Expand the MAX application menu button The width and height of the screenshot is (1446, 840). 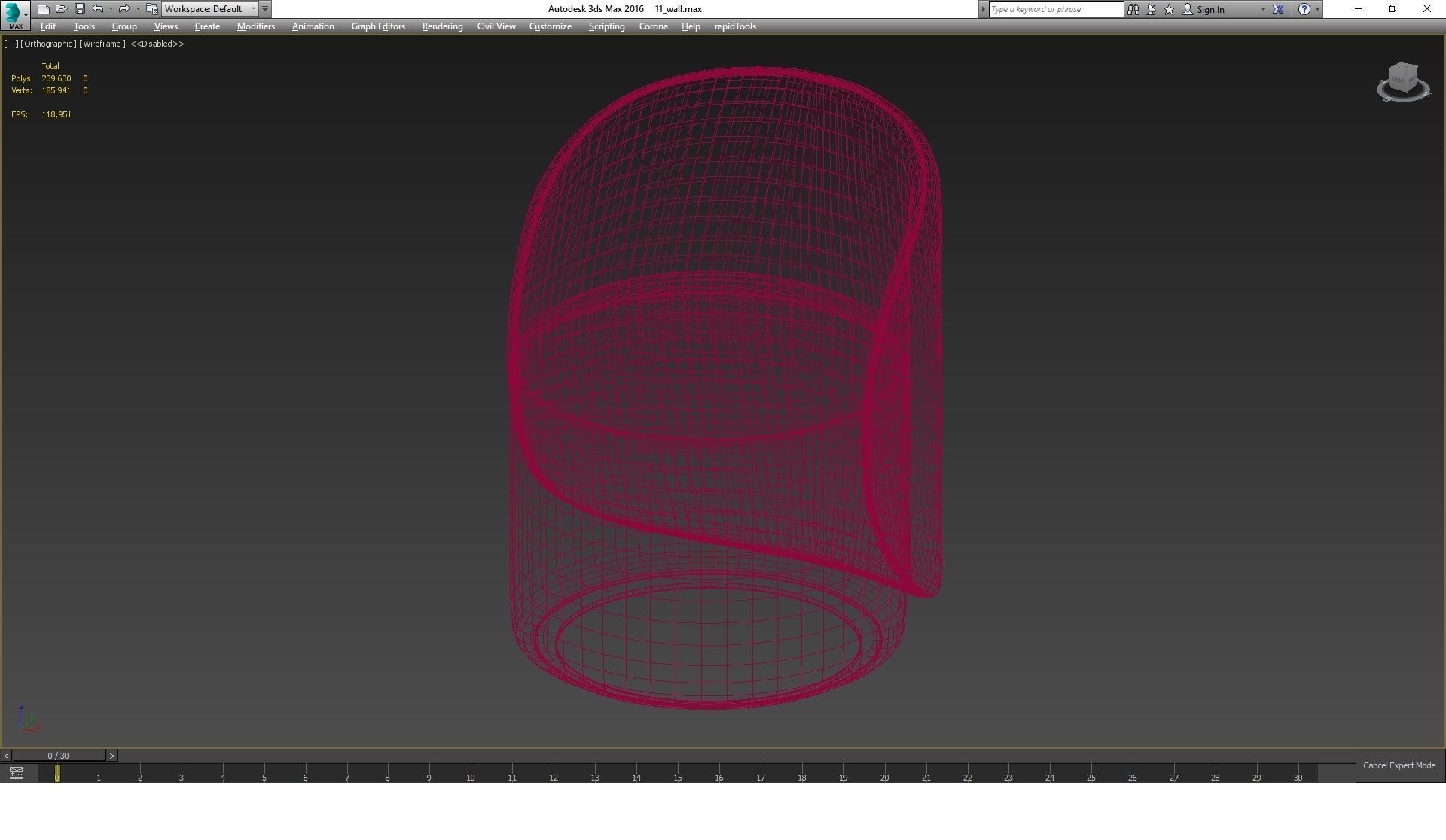(15, 14)
